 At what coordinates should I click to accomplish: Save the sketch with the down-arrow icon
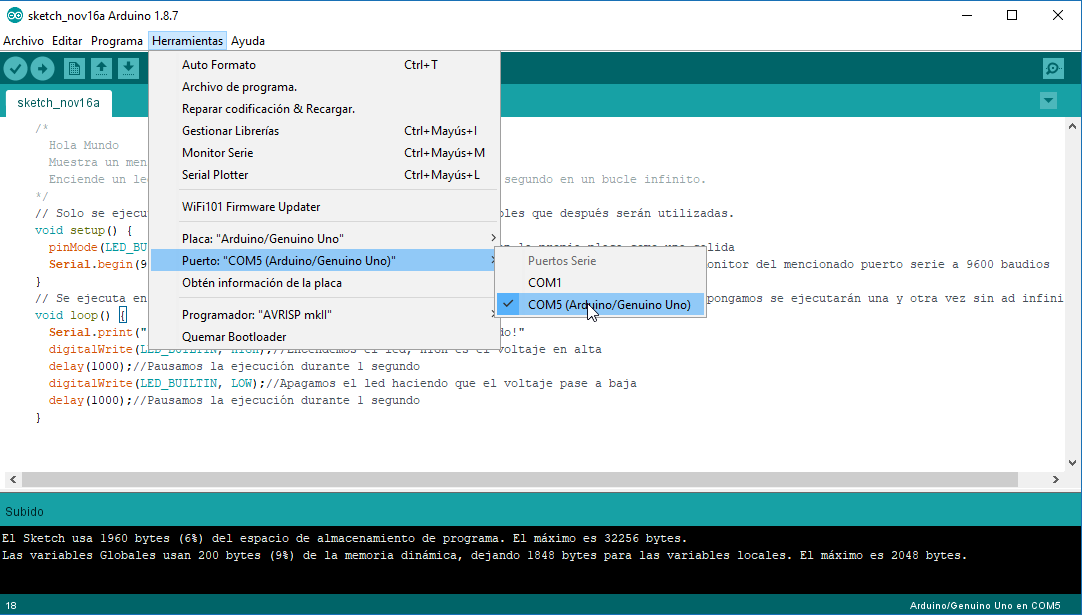(128, 68)
